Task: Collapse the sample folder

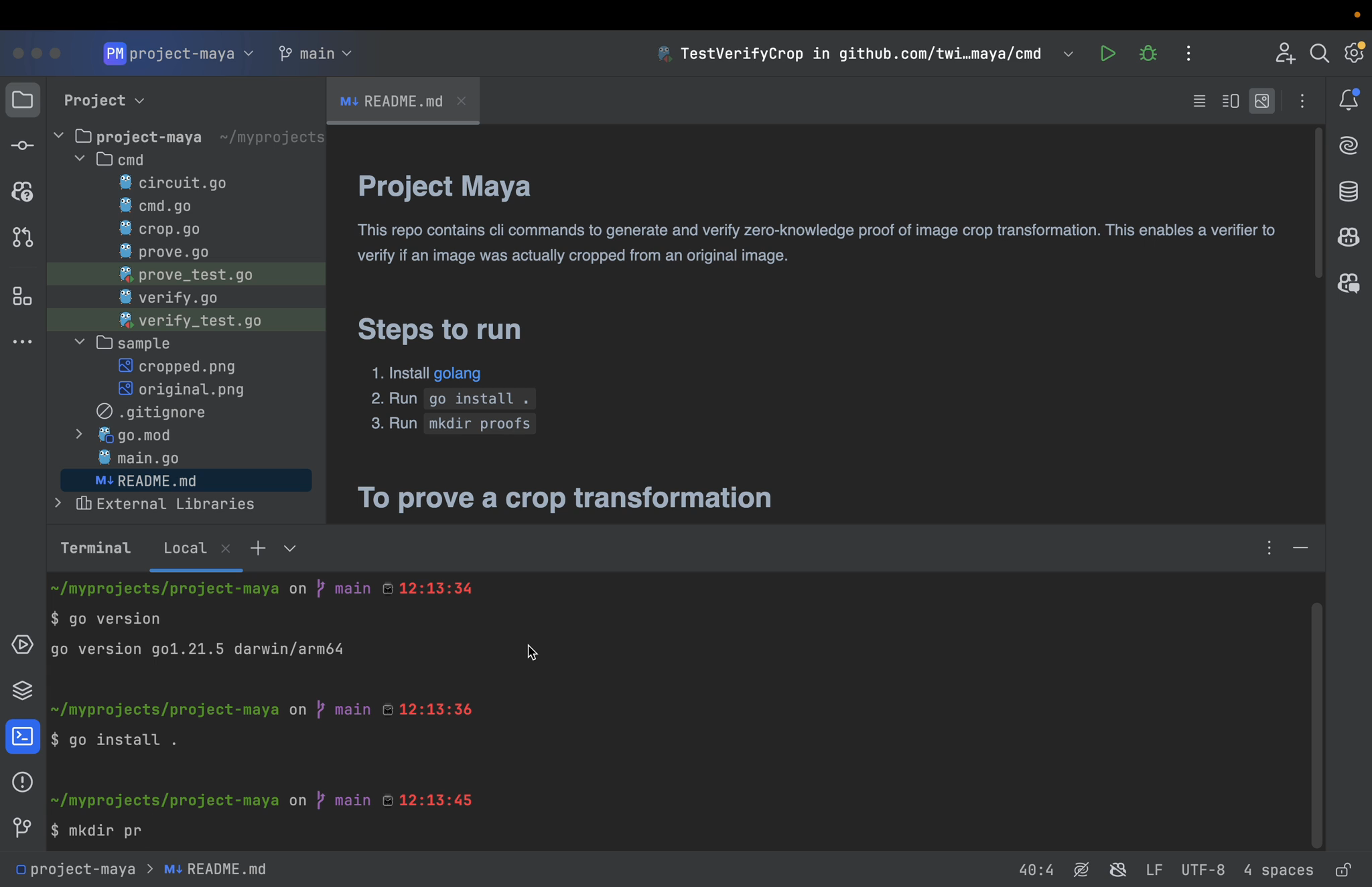Action: (x=80, y=342)
